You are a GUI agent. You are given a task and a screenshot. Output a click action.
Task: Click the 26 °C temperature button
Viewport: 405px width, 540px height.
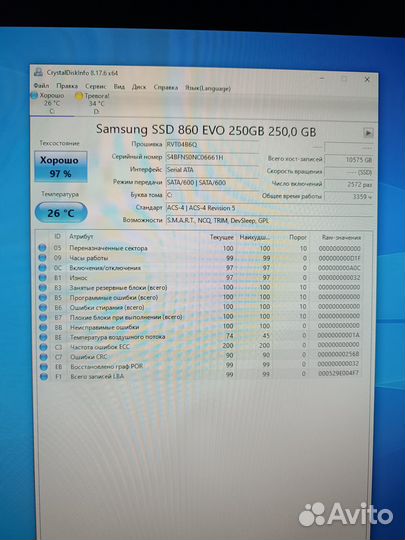(x=61, y=213)
